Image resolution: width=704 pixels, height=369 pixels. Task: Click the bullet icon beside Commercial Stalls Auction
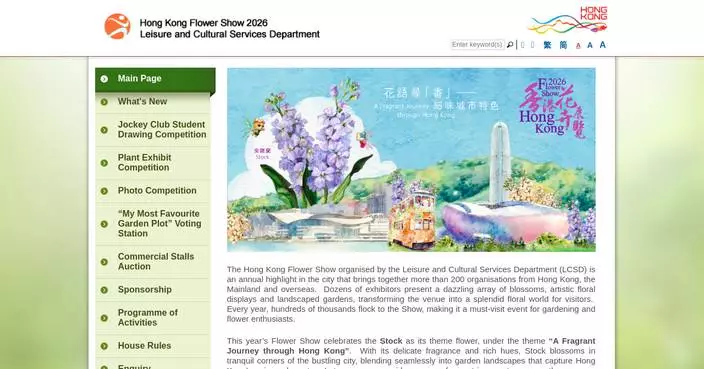[x=104, y=262]
